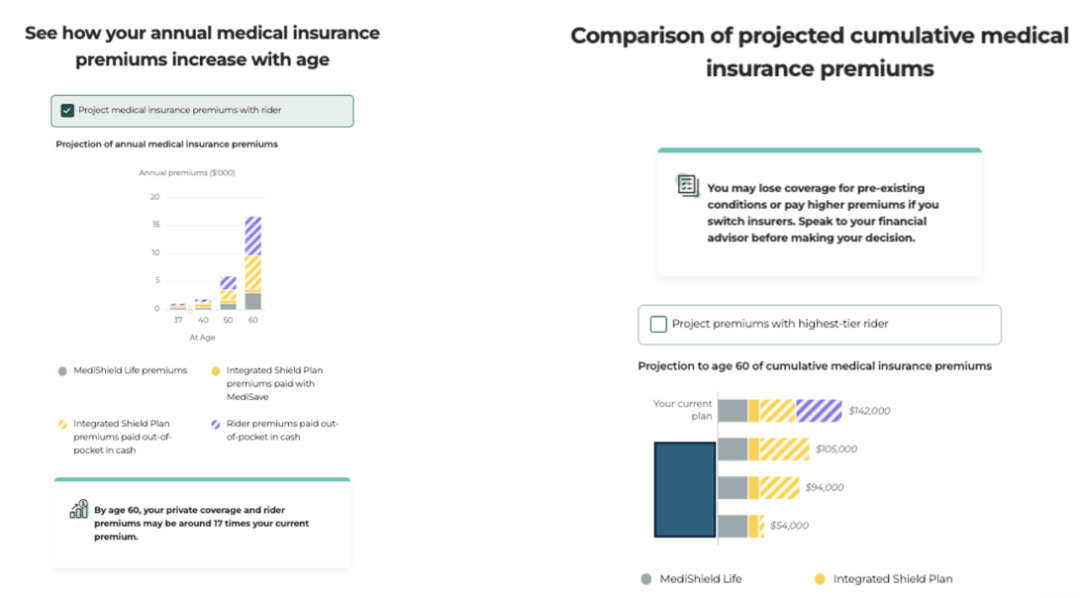Click the purple striped rider segment of current plan
Image resolution: width=1080 pixels, height=598 pixels.
819,411
